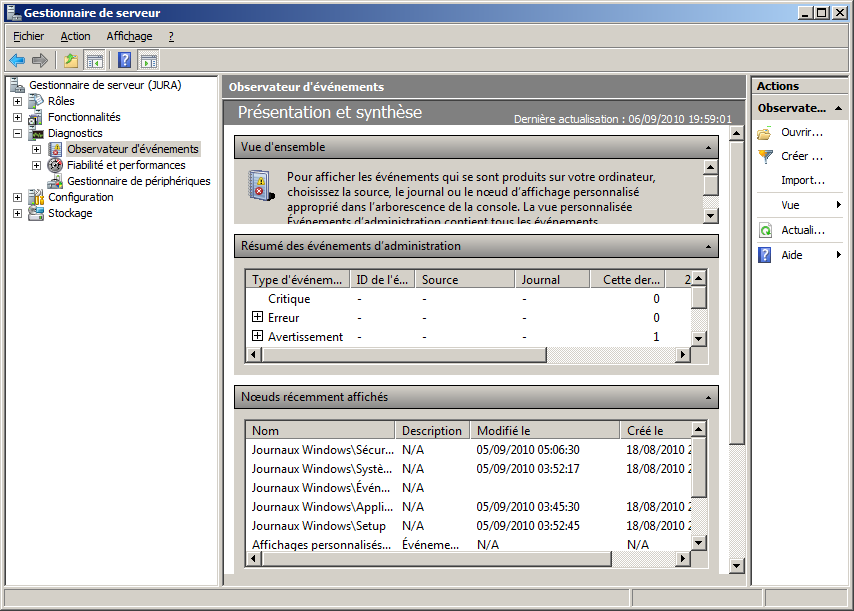Click the Import action link
Screen dimensions: 854x611
pos(802,180)
